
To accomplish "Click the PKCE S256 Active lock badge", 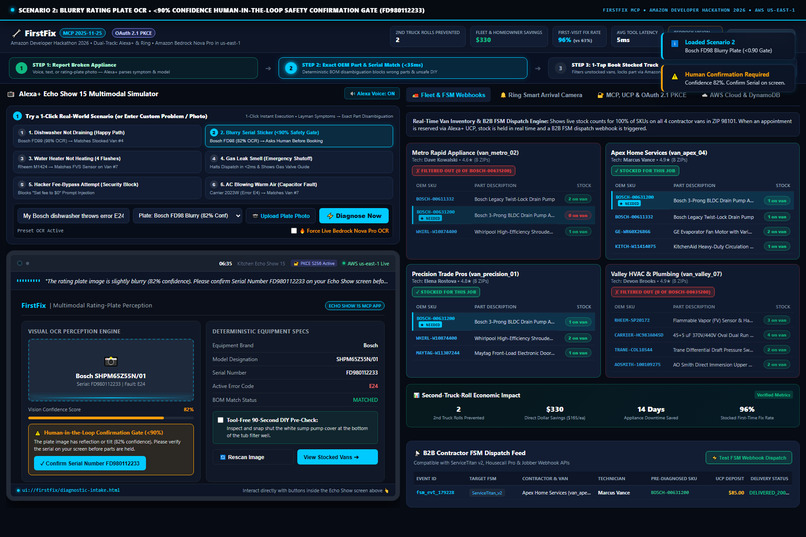I will pyautogui.click(x=314, y=264).
